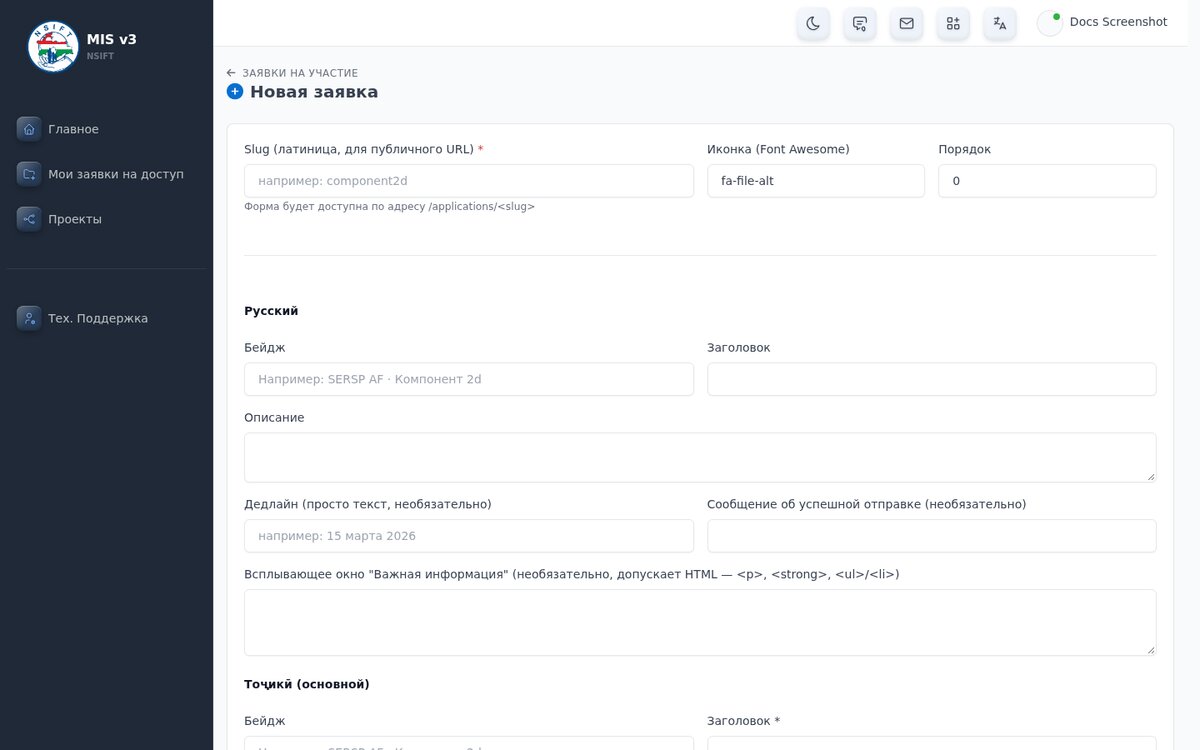
Task: Select the Порядок number field
Action: pyautogui.click(x=1047, y=181)
